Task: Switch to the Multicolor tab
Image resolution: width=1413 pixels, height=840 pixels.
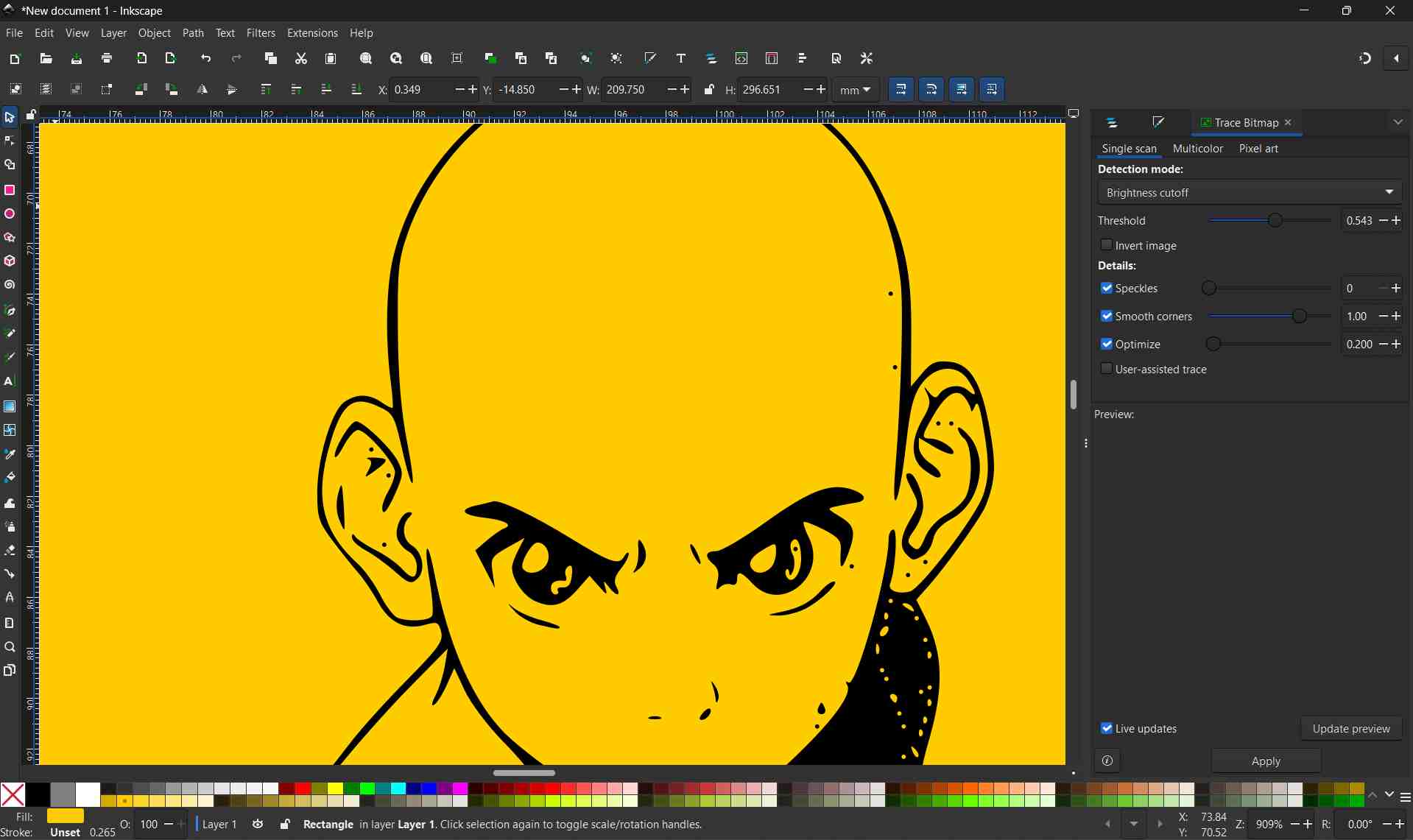Action: point(1197,148)
